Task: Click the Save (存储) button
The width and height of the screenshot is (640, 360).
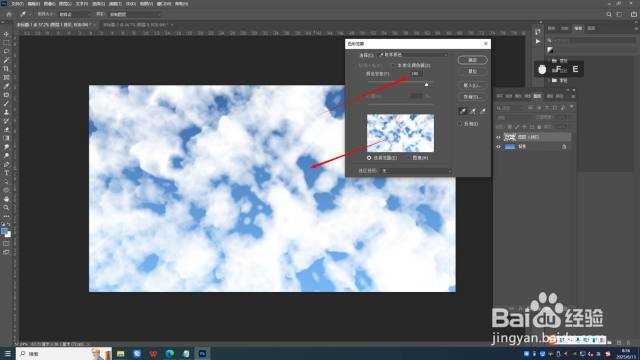Action: 473,97
